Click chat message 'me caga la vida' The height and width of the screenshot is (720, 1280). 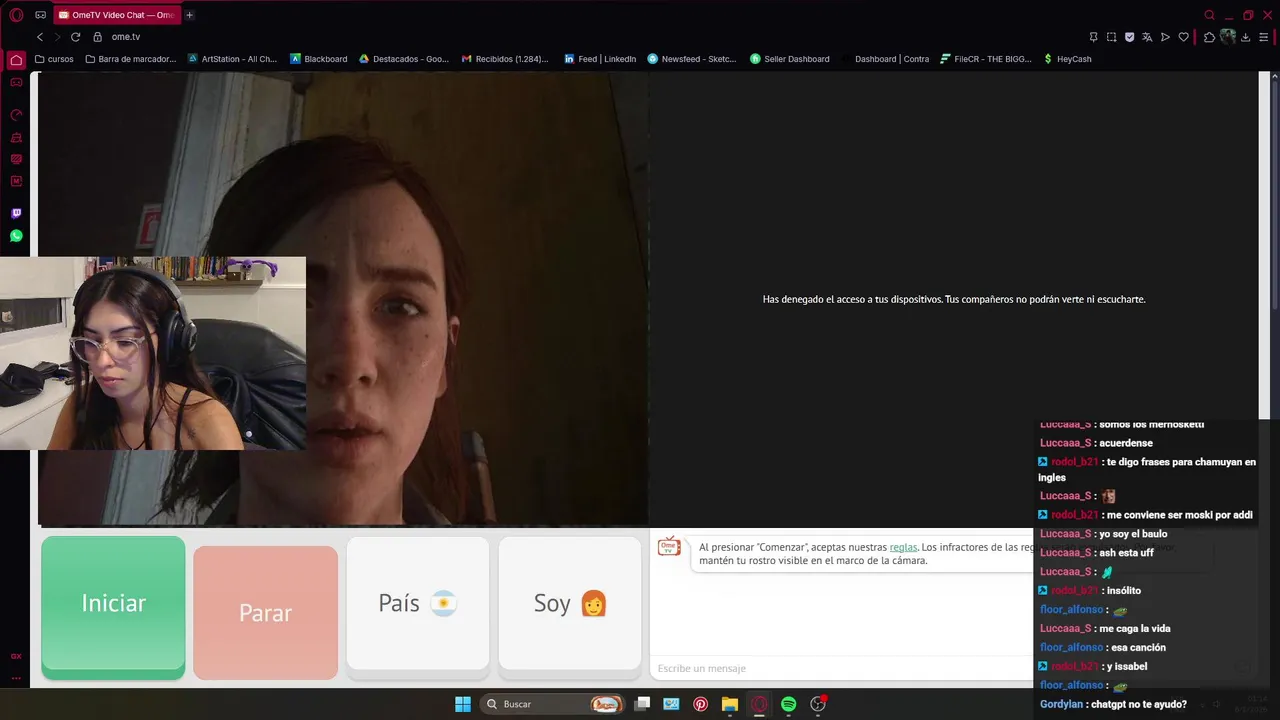1134,628
